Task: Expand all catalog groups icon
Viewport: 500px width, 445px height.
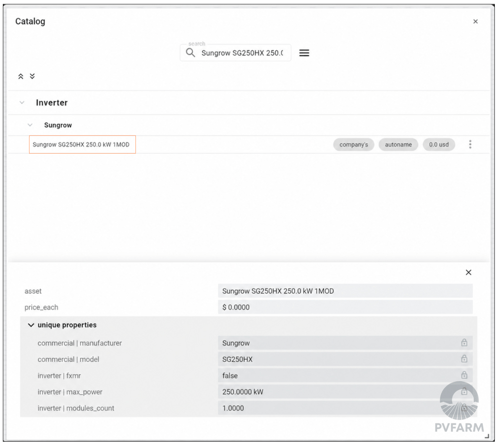Action: [32, 76]
